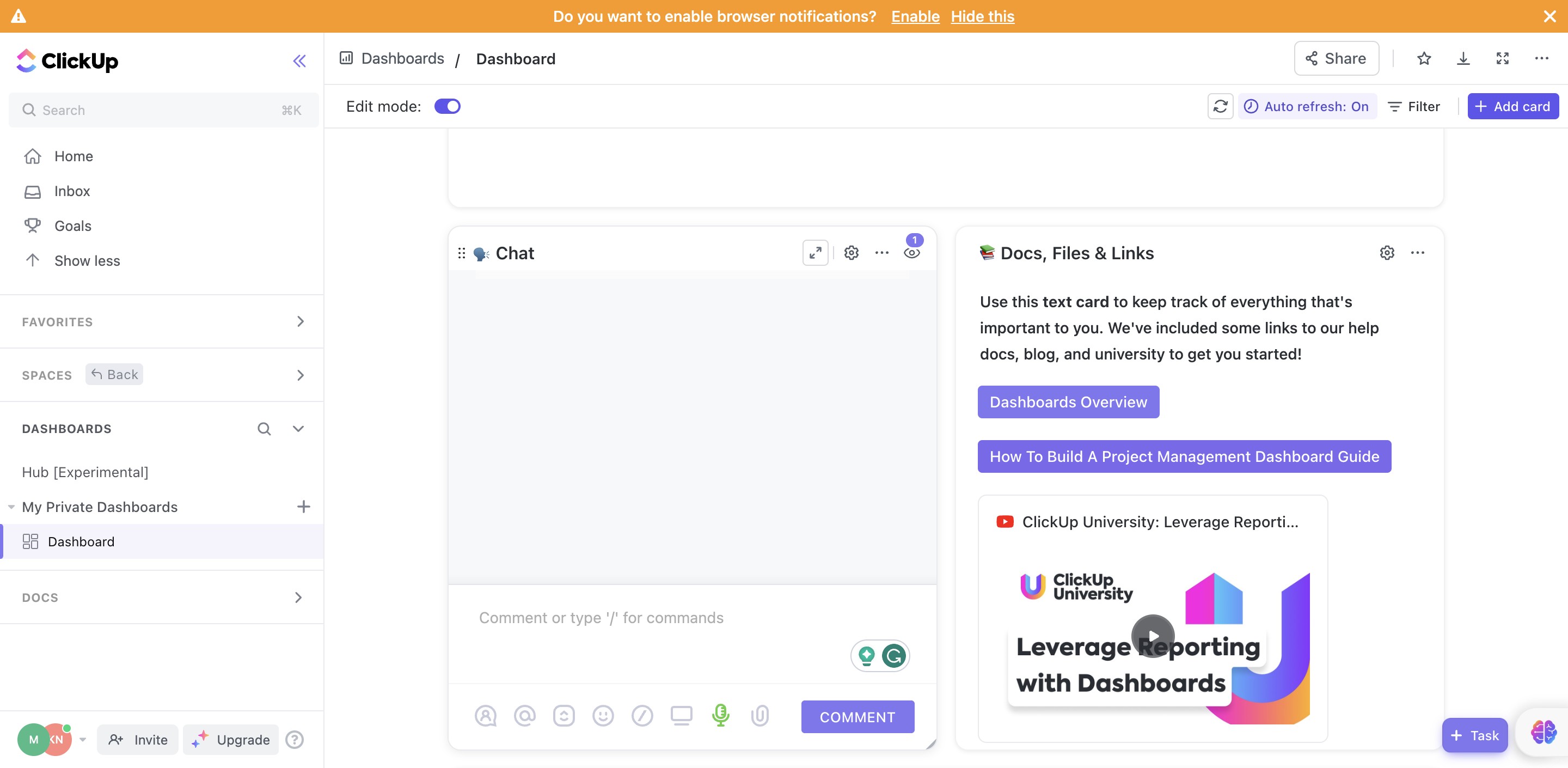
Task: Expand the Docs section in sidebar
Action: coord(298,598)
